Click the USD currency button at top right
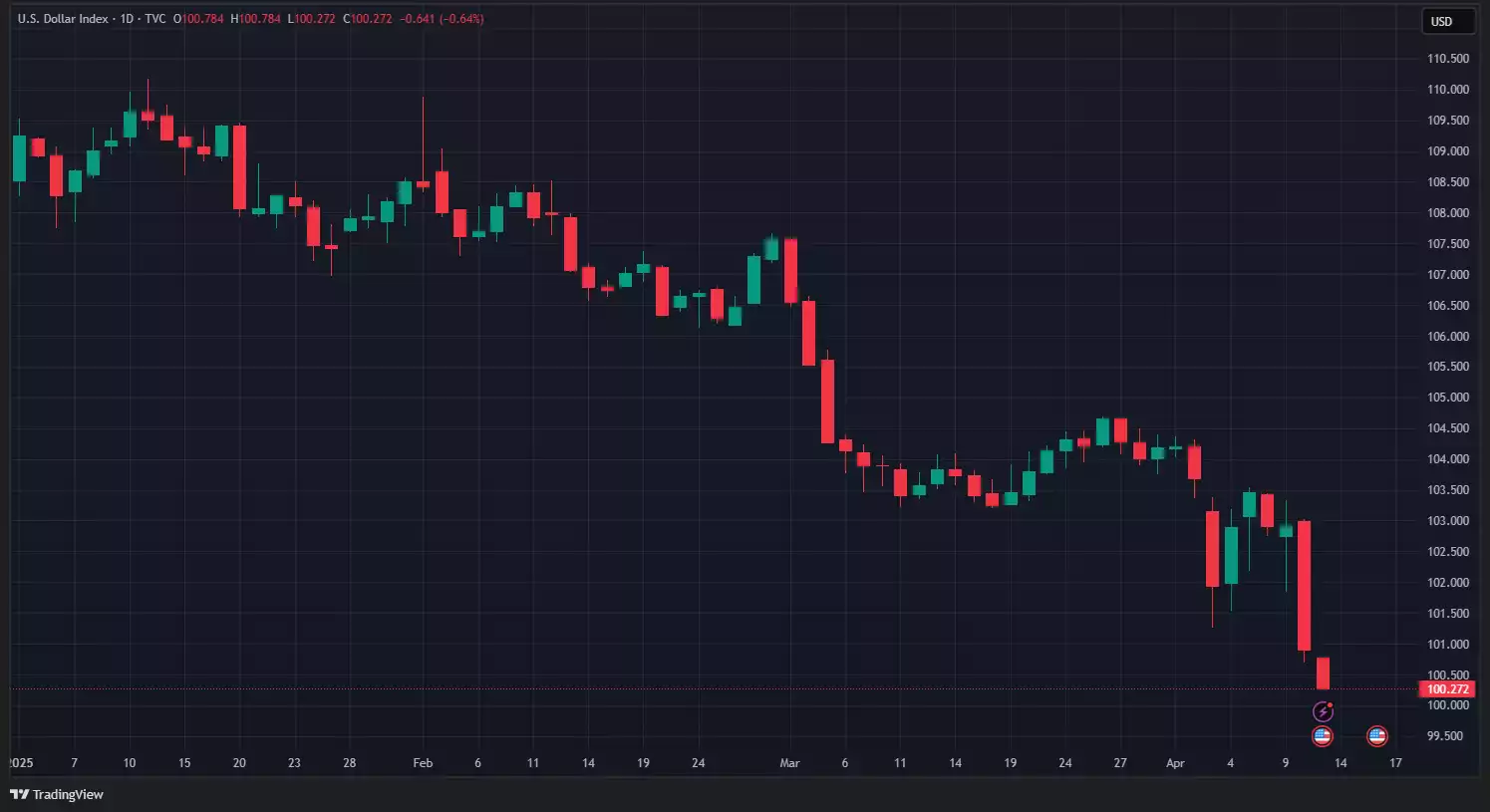Screen dimensions: 1490x812 click(1447, 20)
